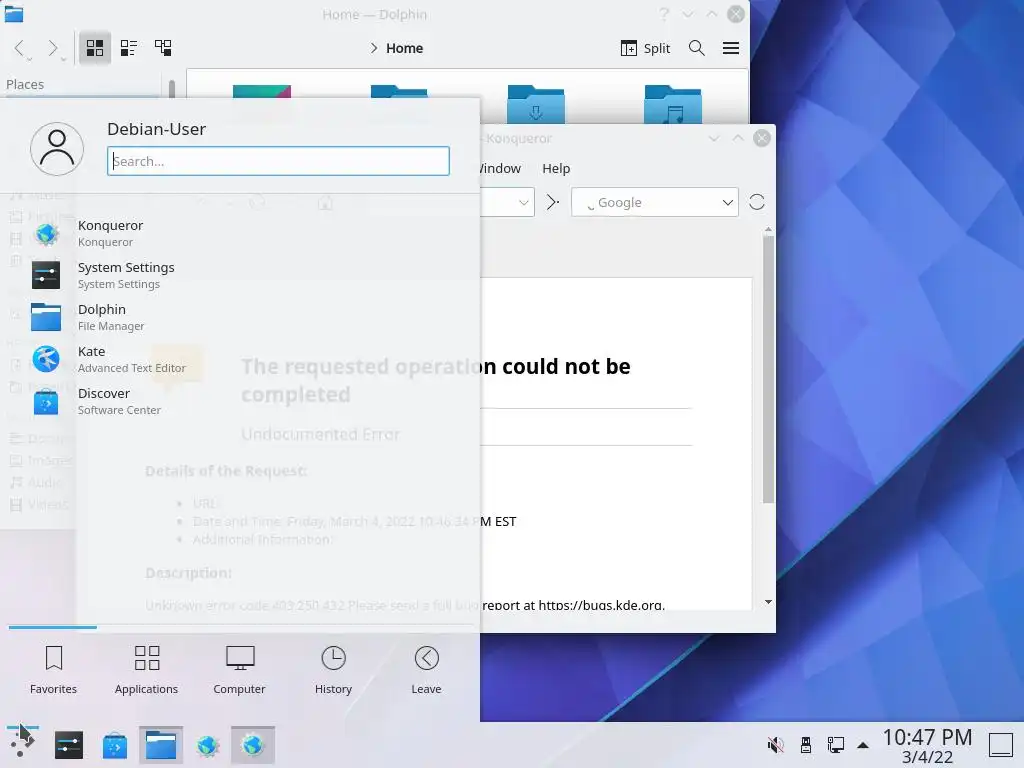Activate the running Konqueror taskbar window
The width and height of the screenshot is (1024, 768).
253,745
